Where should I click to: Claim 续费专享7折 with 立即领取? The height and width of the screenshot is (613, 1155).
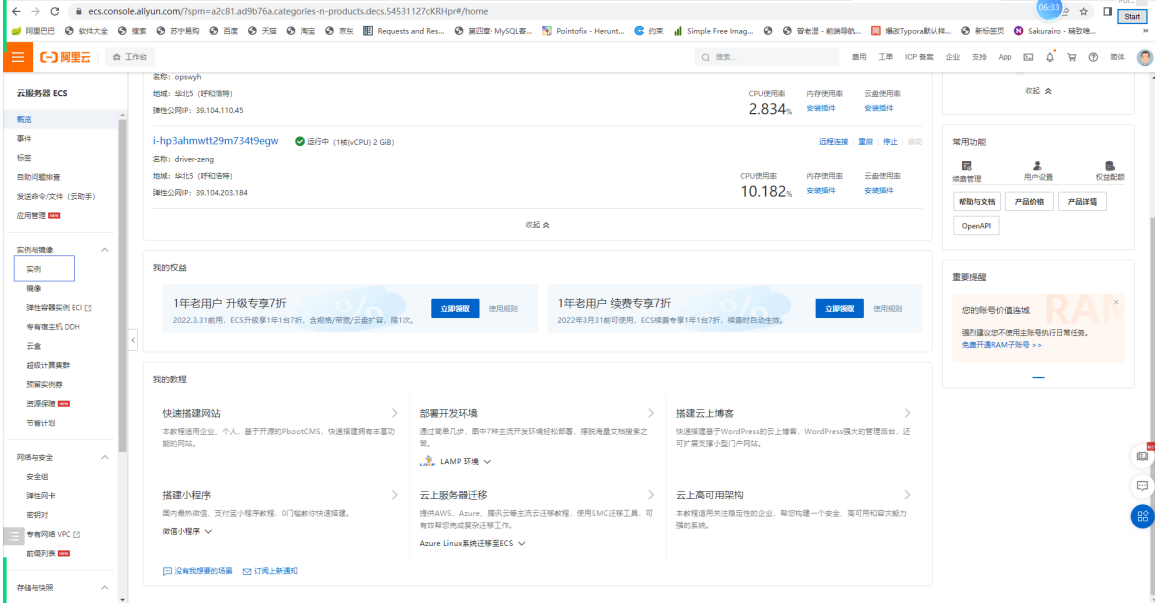pos(839,309)
